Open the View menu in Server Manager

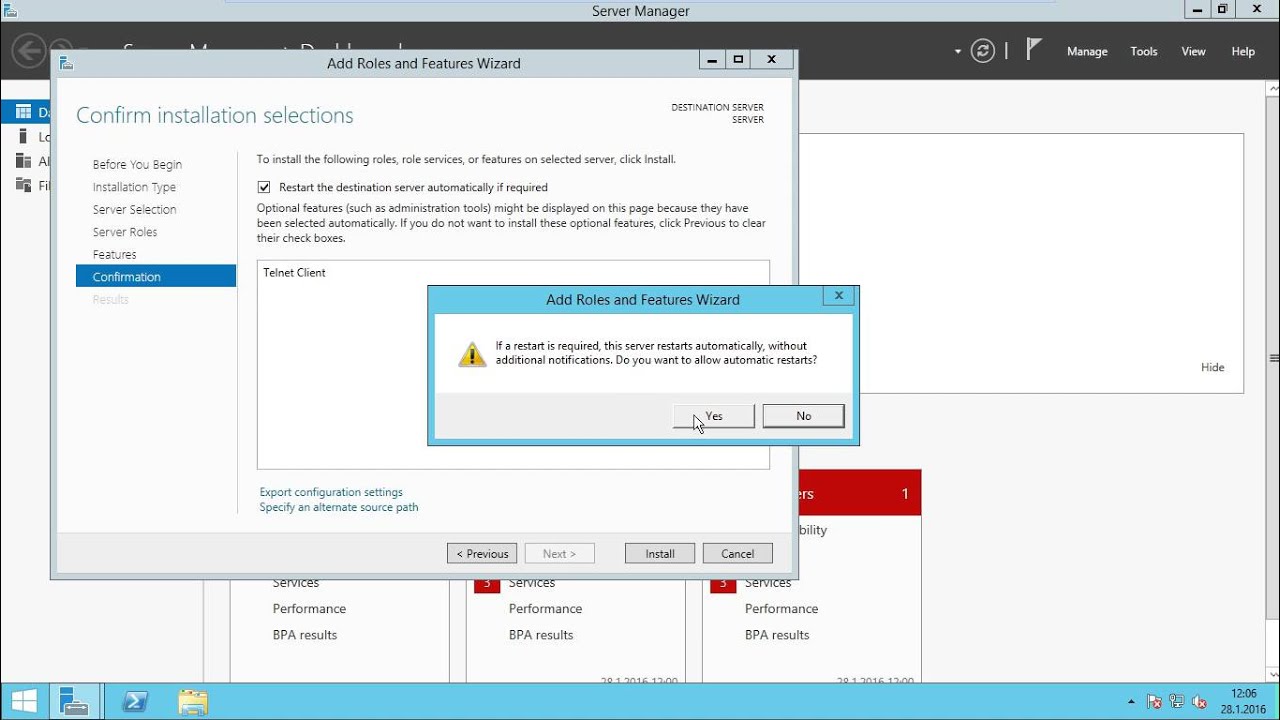(1194, 52)
